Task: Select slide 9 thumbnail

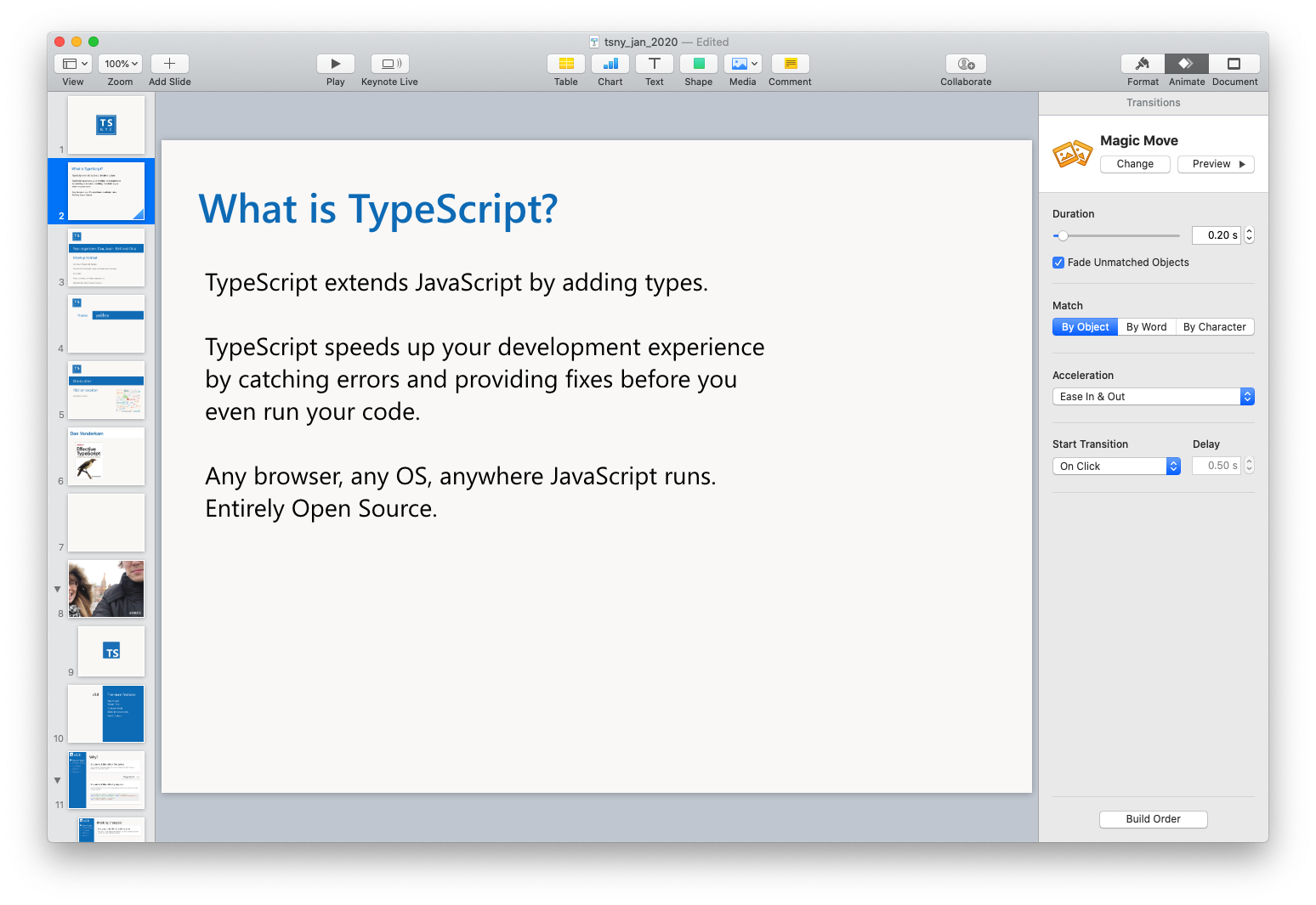Action: tap(111, 652)
